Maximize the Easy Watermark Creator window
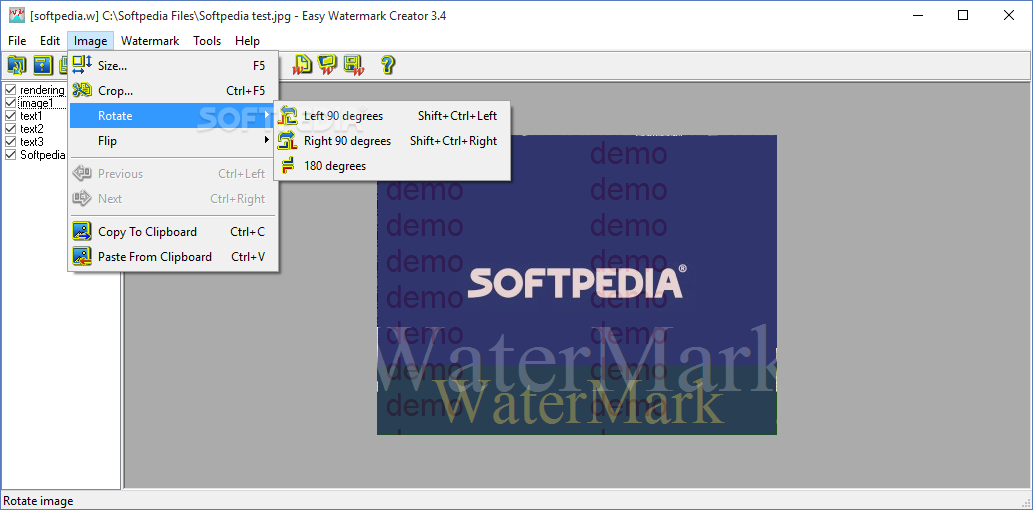This screenshot has height=510, width=1033. pyautogui.click(x=963, y=15)
